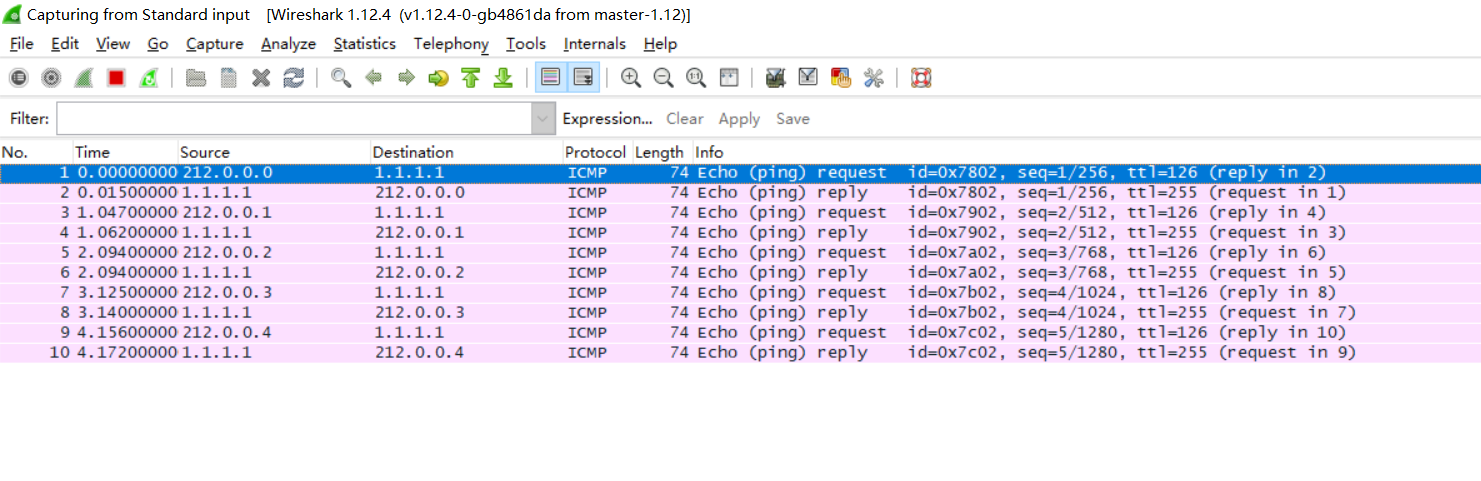Click the Expression... button

607,119
